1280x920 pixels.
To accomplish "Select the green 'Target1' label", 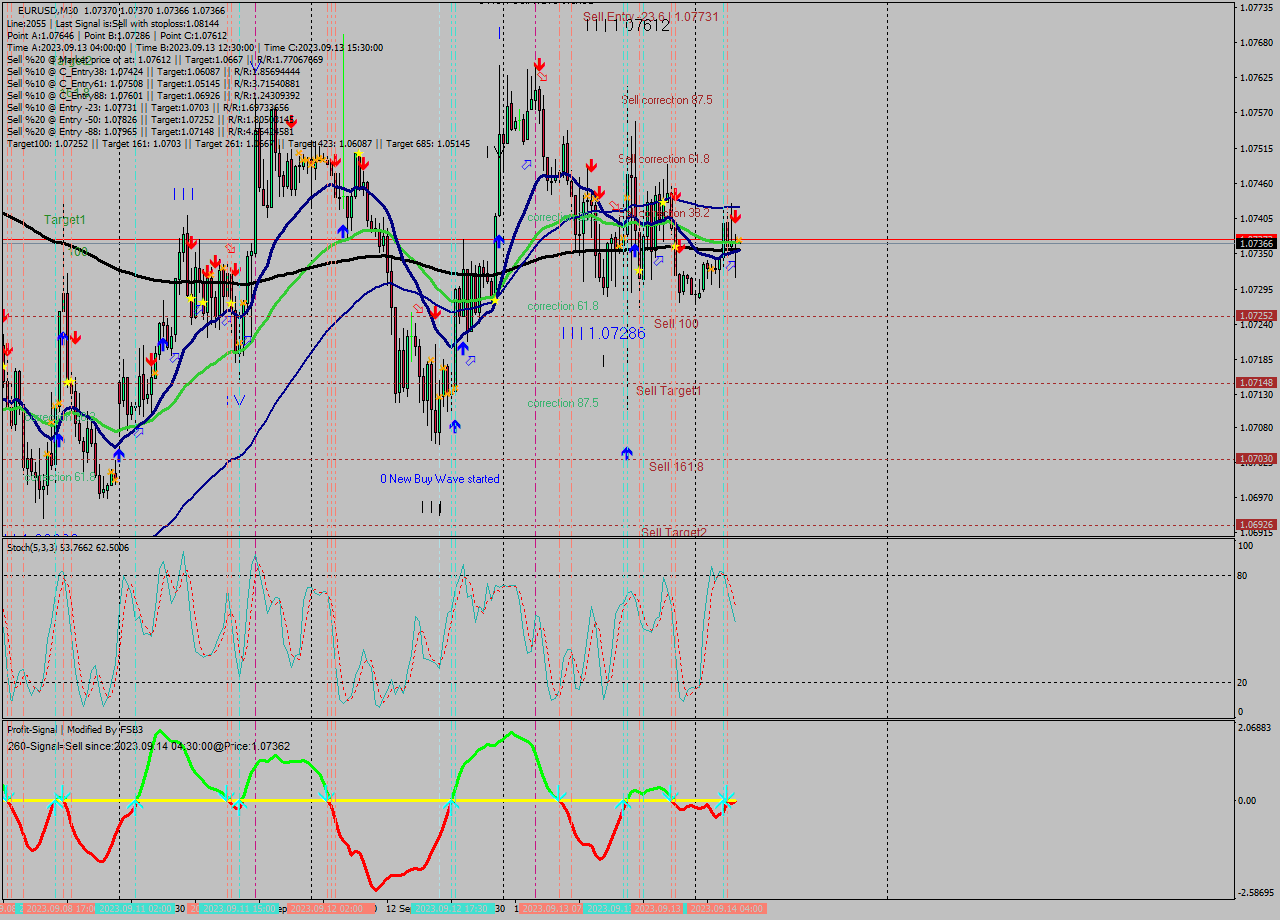I will coord(65,219).
